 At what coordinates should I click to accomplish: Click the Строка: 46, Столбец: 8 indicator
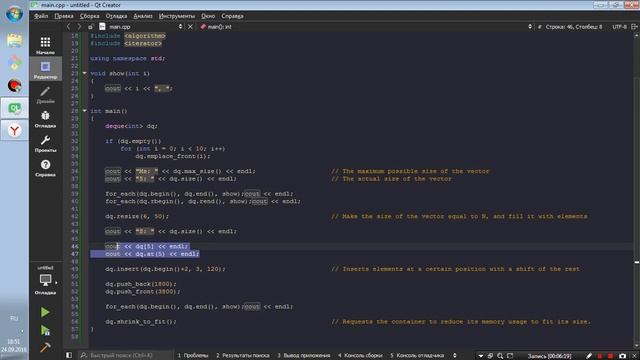point(573,27)
